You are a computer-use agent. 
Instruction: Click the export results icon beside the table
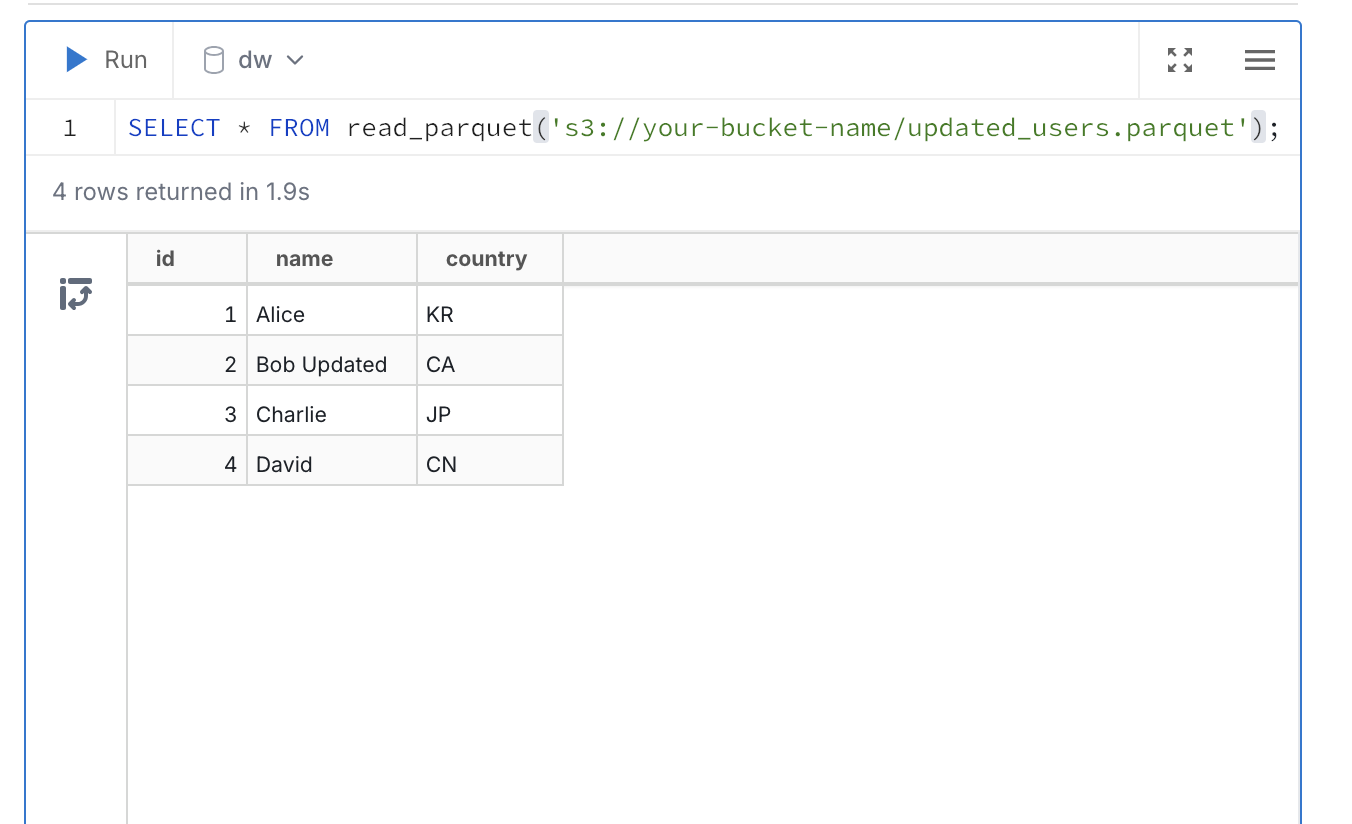[75, 294]
